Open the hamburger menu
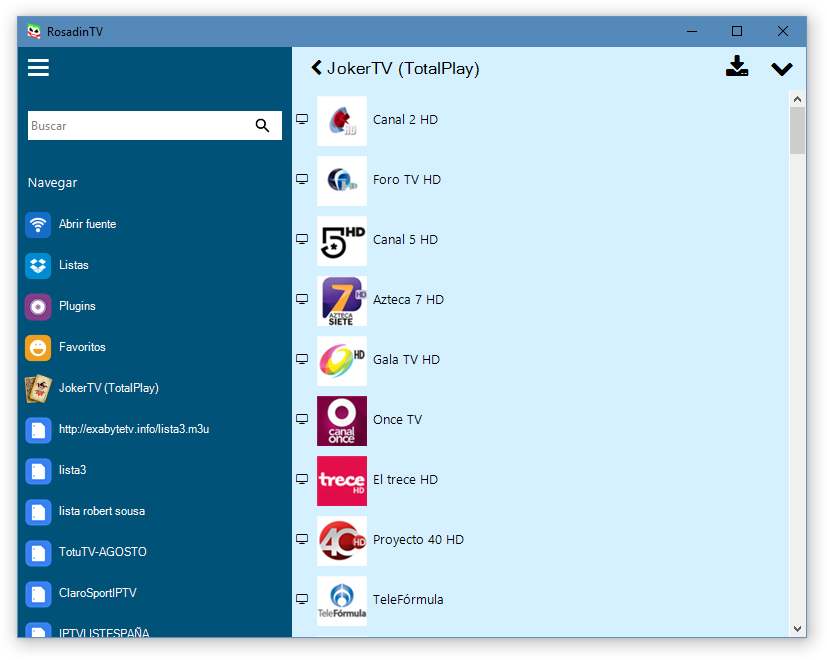The height and width of the screenshot is (660, 827). pyautogui.click(x=38, y=68)
